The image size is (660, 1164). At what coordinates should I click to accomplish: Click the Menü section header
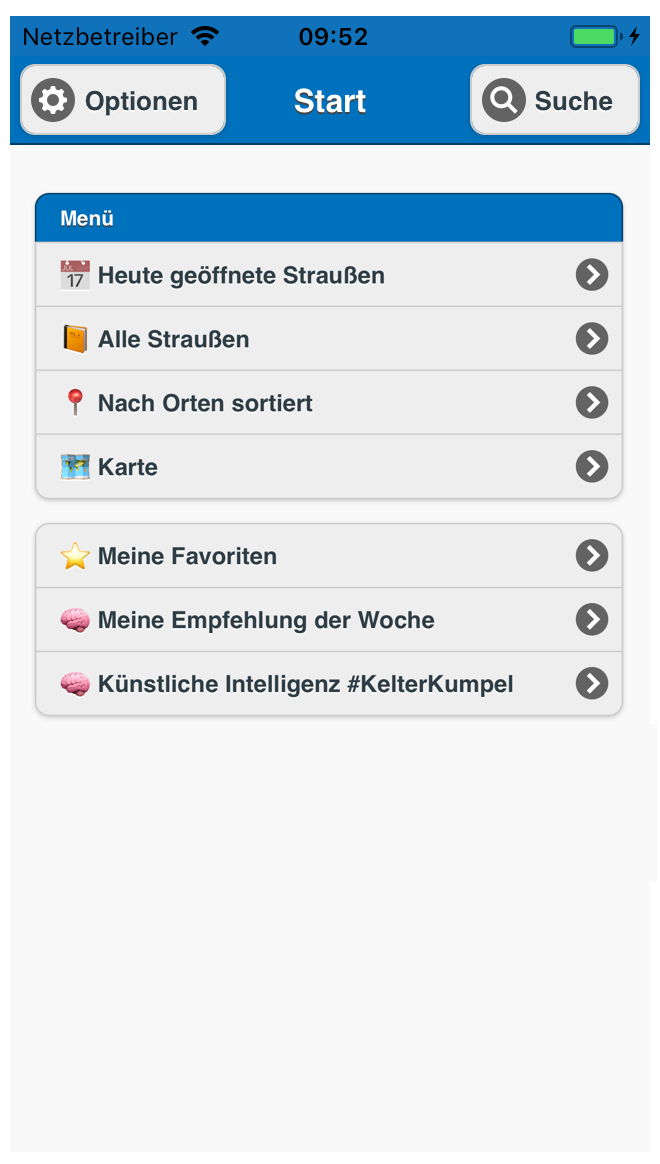[329, 218]
